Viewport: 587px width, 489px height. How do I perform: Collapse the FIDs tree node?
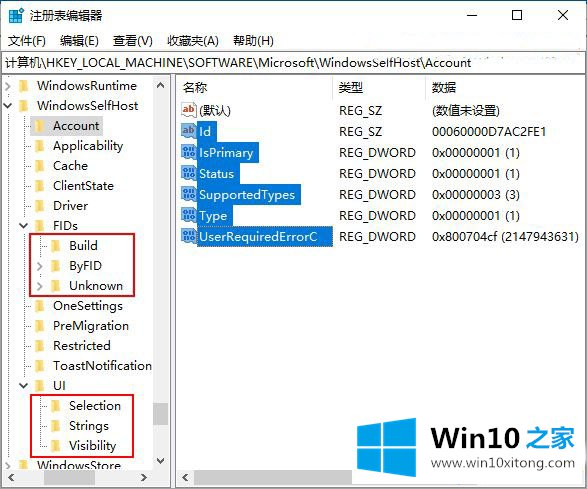coord(24,225)
